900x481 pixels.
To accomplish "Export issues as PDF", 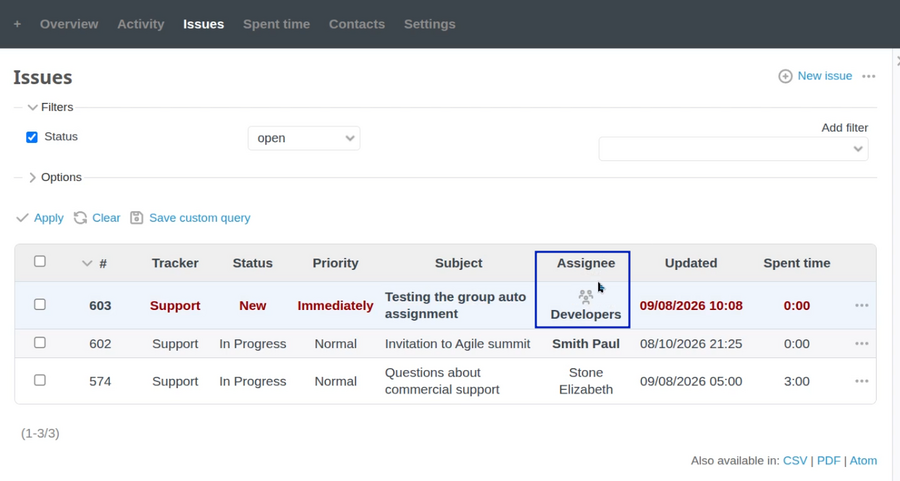I will 828,460.
